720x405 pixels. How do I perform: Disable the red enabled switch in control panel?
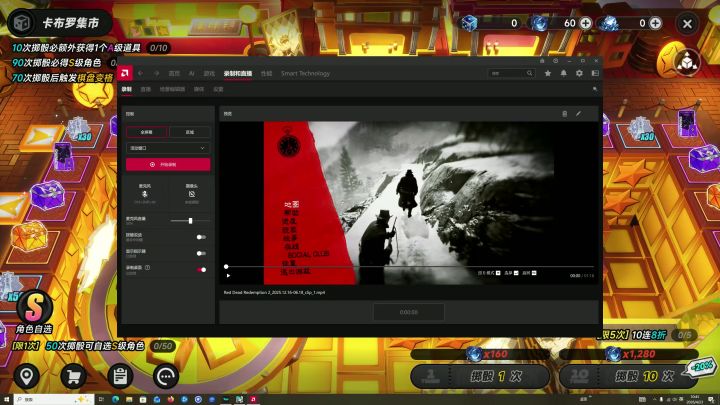(x=201, y=270)
